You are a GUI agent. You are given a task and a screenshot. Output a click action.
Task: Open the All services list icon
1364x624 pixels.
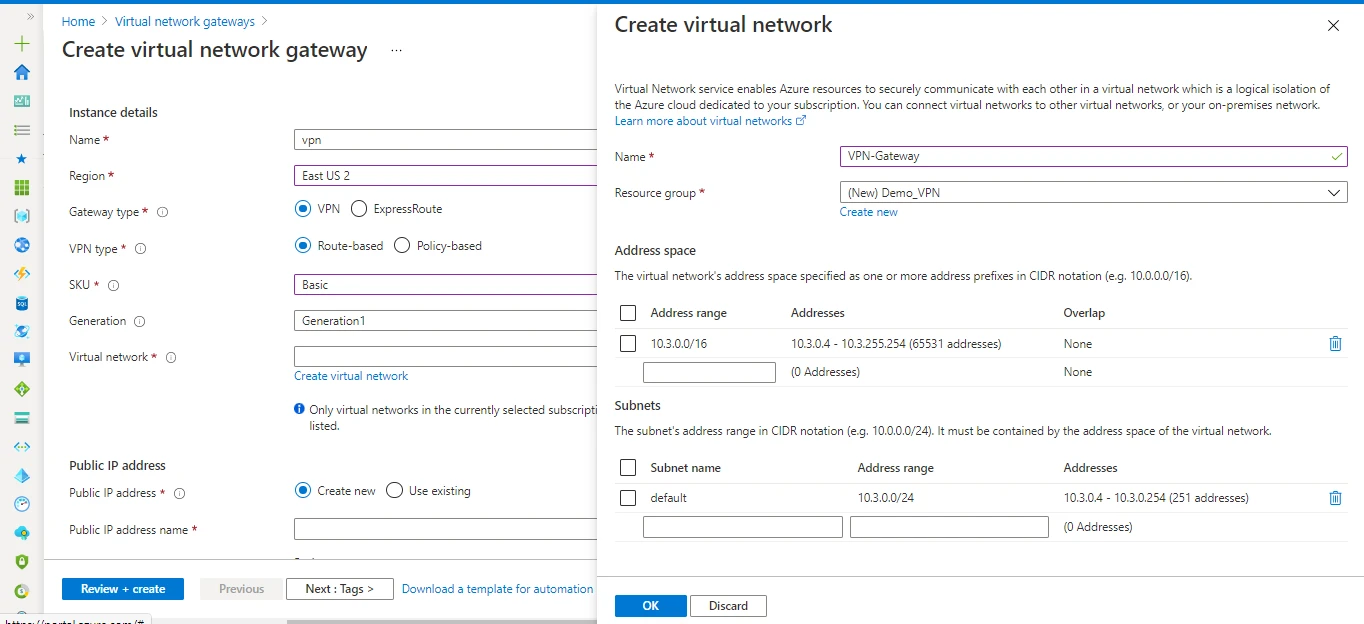[22, 130]
